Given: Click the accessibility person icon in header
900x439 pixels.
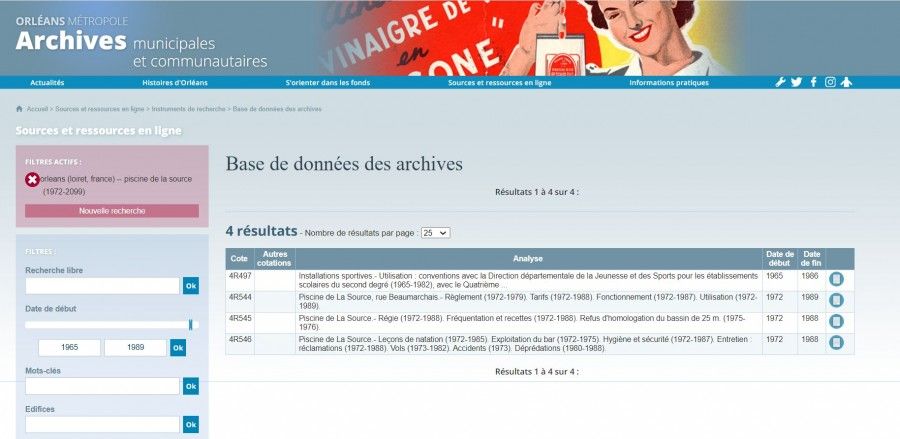Looking at the screenshot, I should point(846,82).
